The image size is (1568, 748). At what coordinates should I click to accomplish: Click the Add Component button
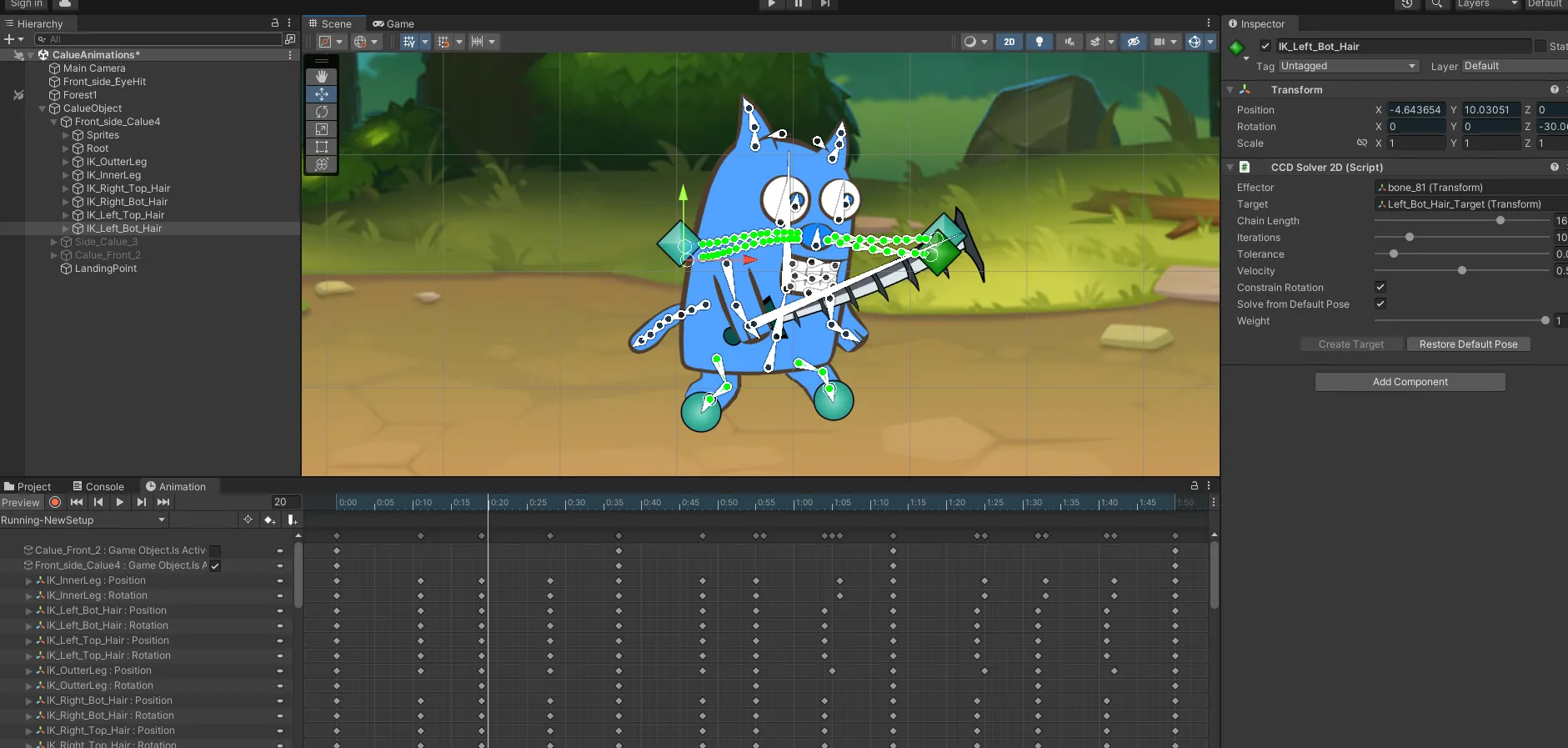point(1410,382)
